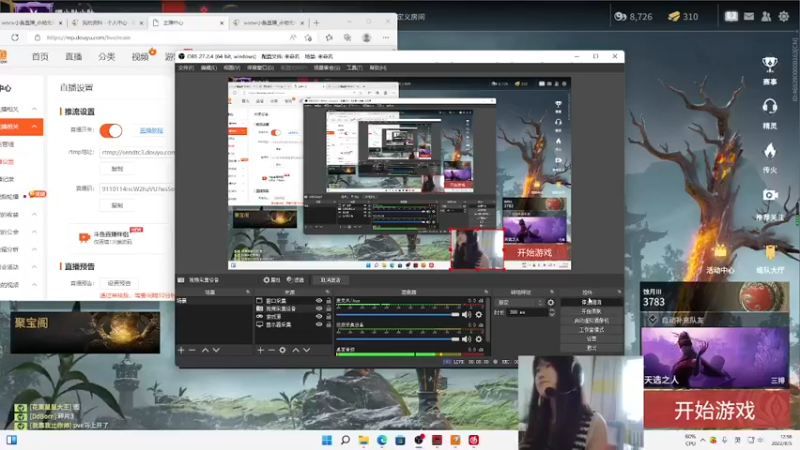800x450 pixels.
Task: Open game friends icon at top right
Action: click(x=766, y=16)
